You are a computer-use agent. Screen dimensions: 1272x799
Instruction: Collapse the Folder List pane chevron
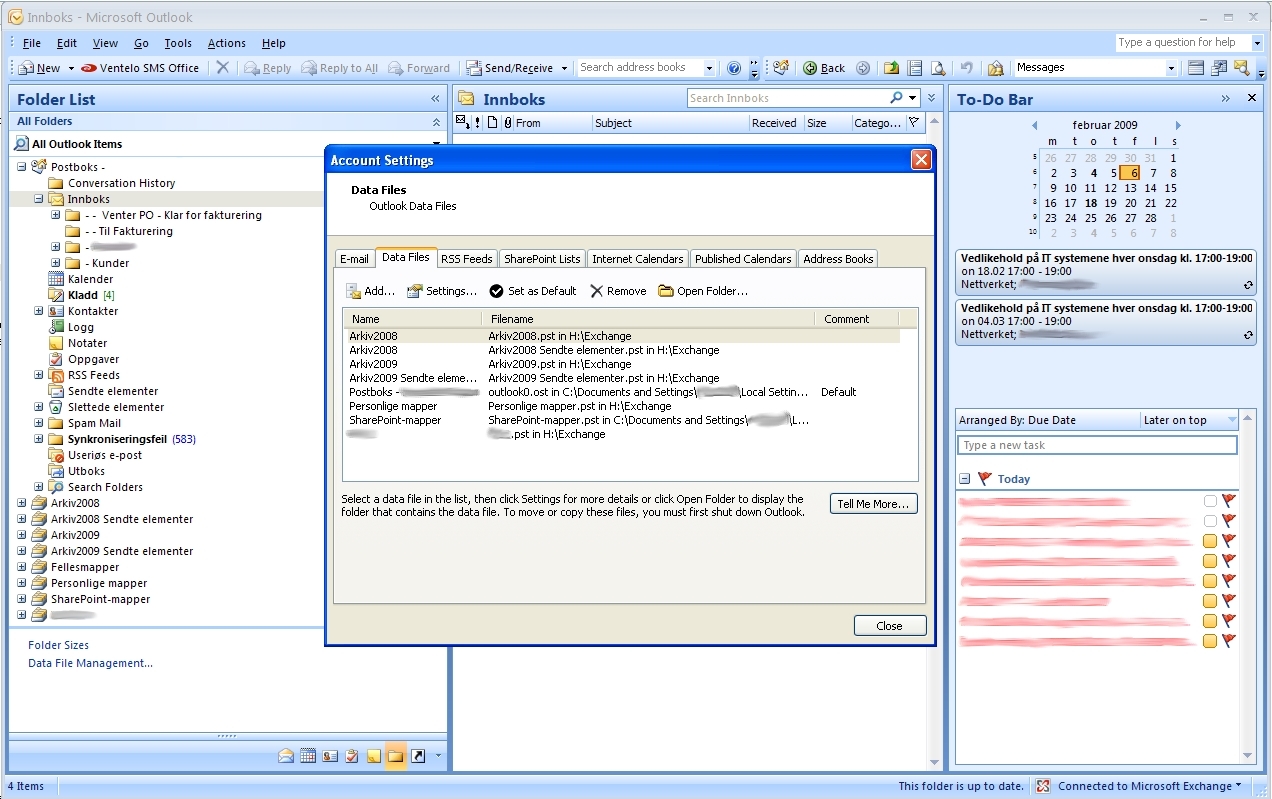pyautogui.click(x=435, y=99)
